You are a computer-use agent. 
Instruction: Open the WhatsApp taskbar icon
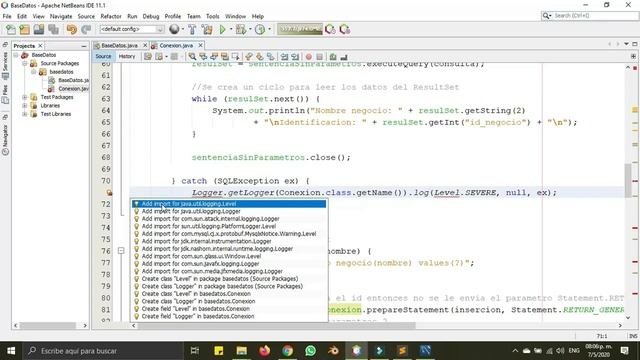311,351
